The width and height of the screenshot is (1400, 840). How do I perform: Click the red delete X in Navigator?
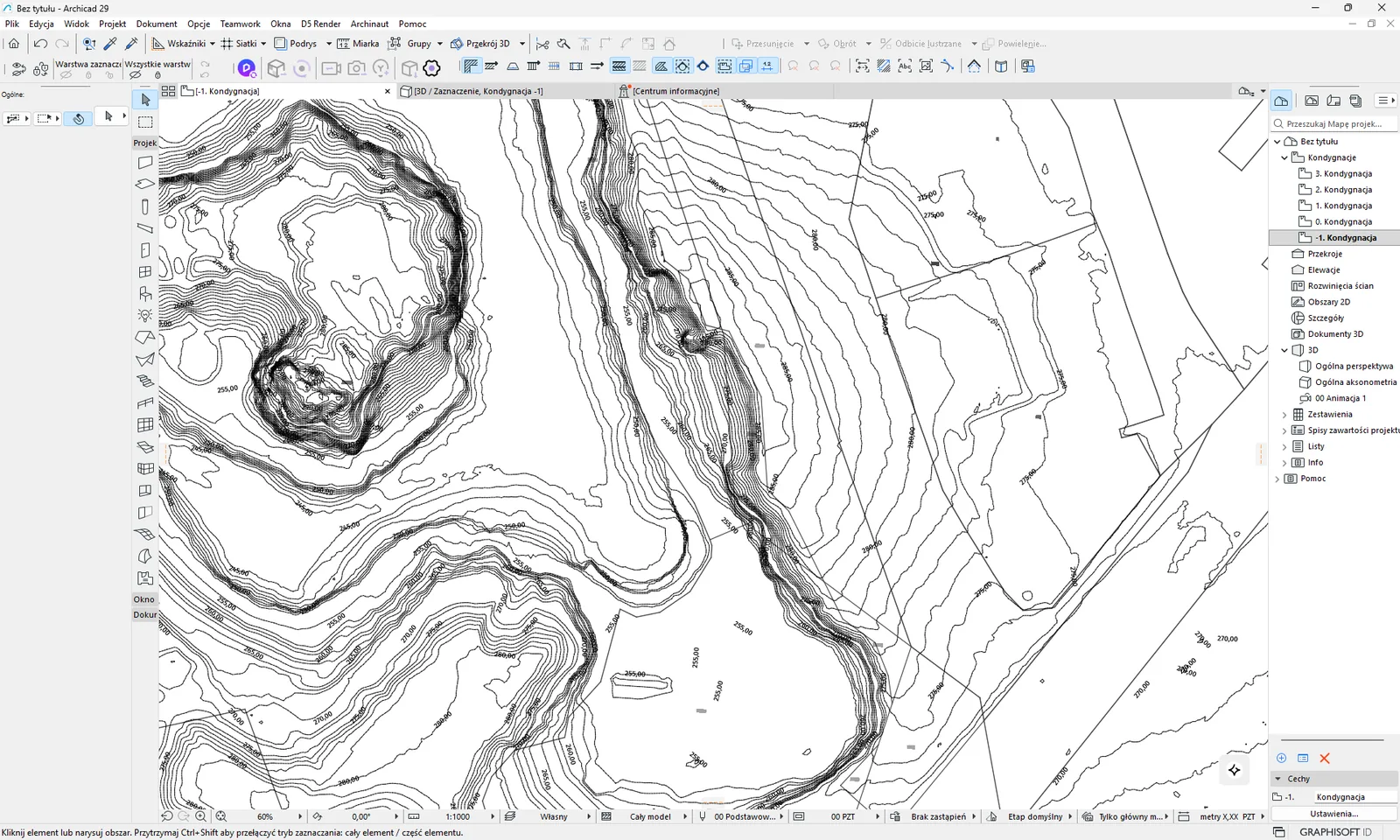click(1325, 758)
